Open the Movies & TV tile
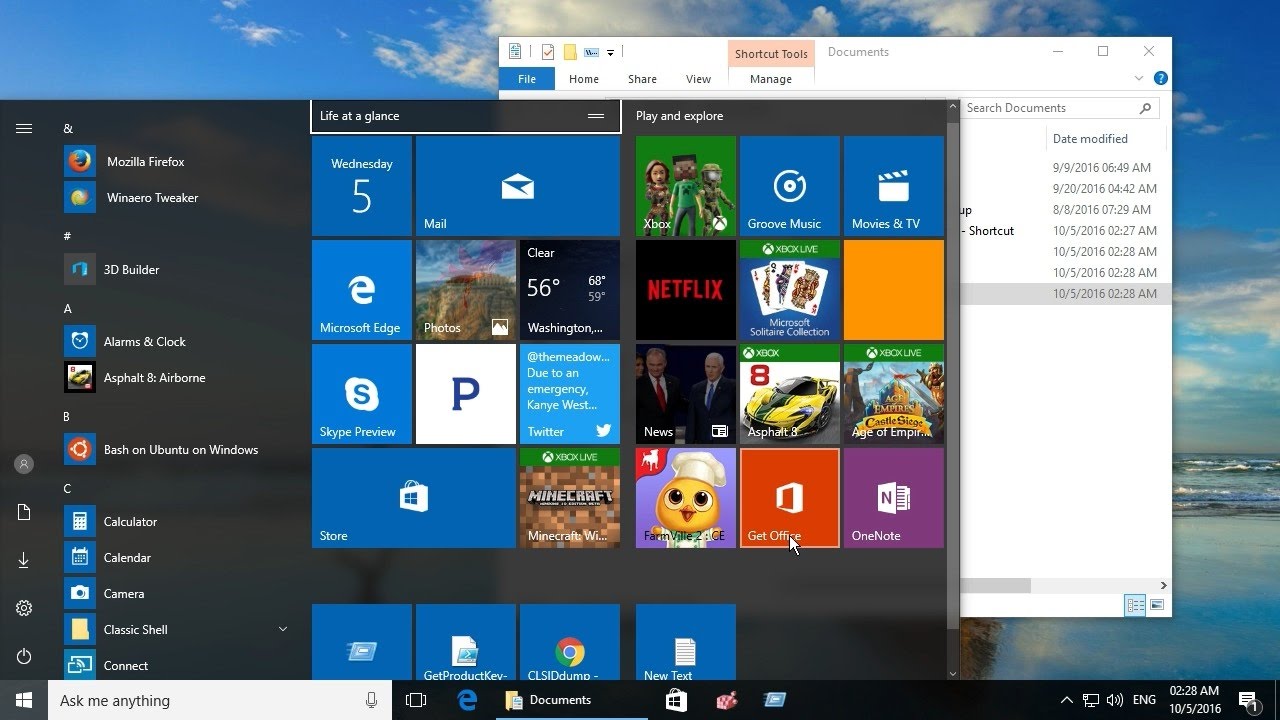Viewport: 1280px width, 720px height. [894, 186]
